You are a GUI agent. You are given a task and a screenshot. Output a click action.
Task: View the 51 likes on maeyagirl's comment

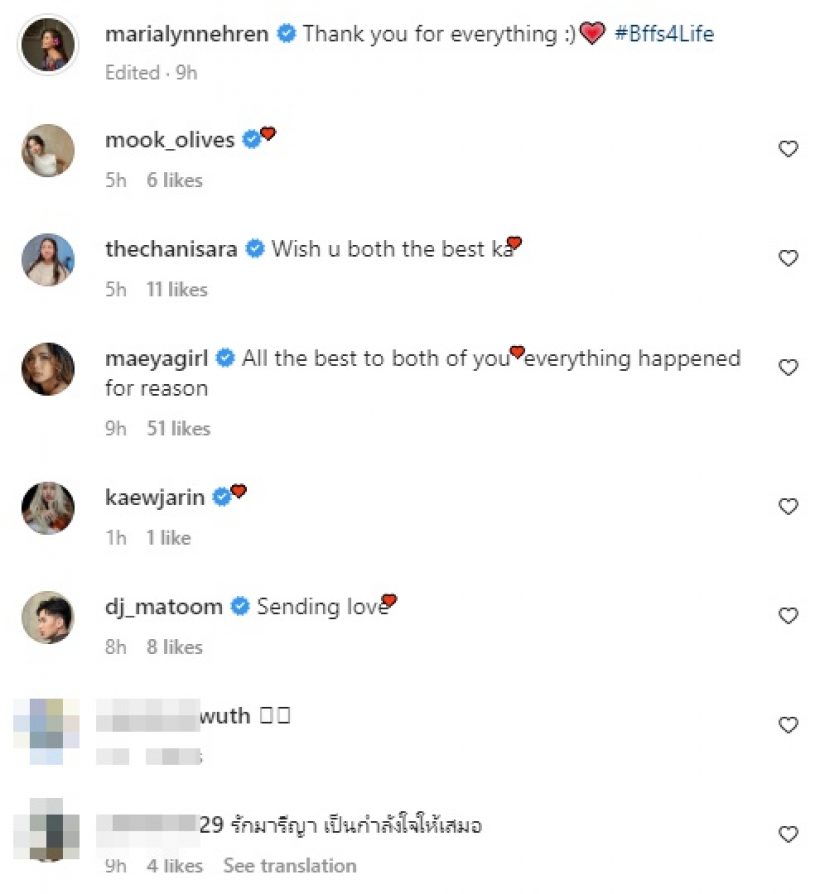pyautogui.click(x=178, y=428)
